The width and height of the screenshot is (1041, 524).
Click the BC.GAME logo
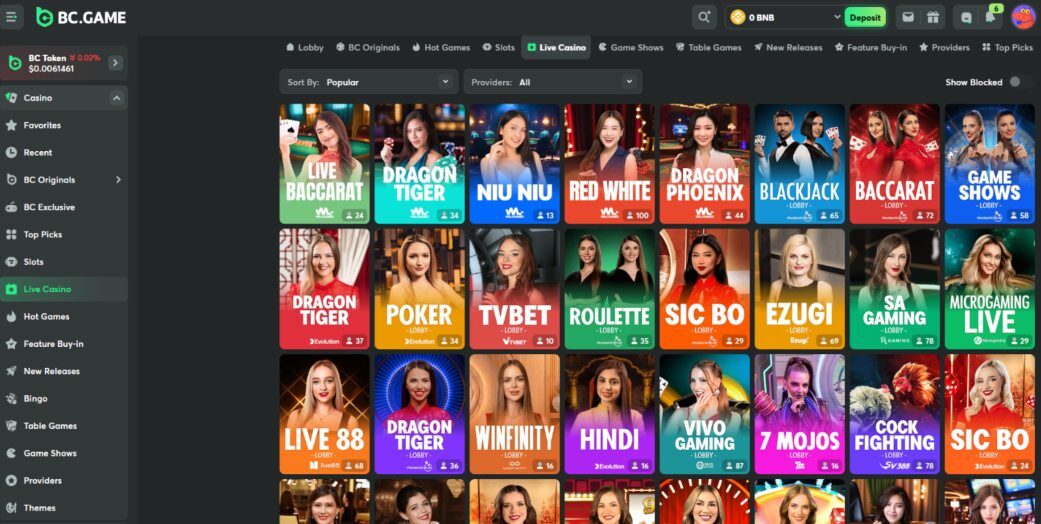coord(81,17)
